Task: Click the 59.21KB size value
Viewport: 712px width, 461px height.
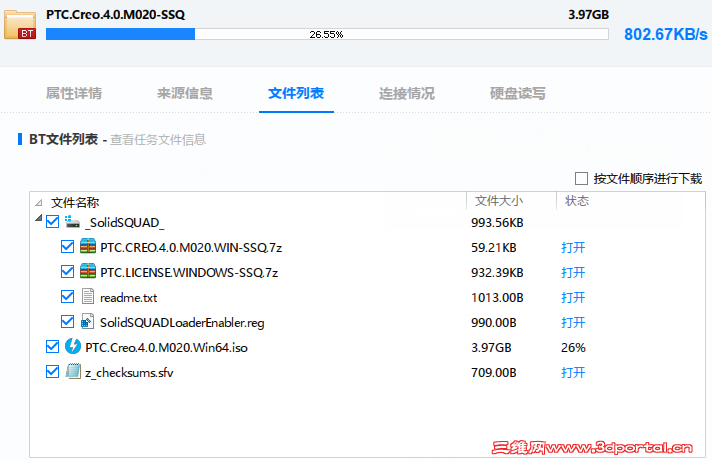Action: coord(494,248)
